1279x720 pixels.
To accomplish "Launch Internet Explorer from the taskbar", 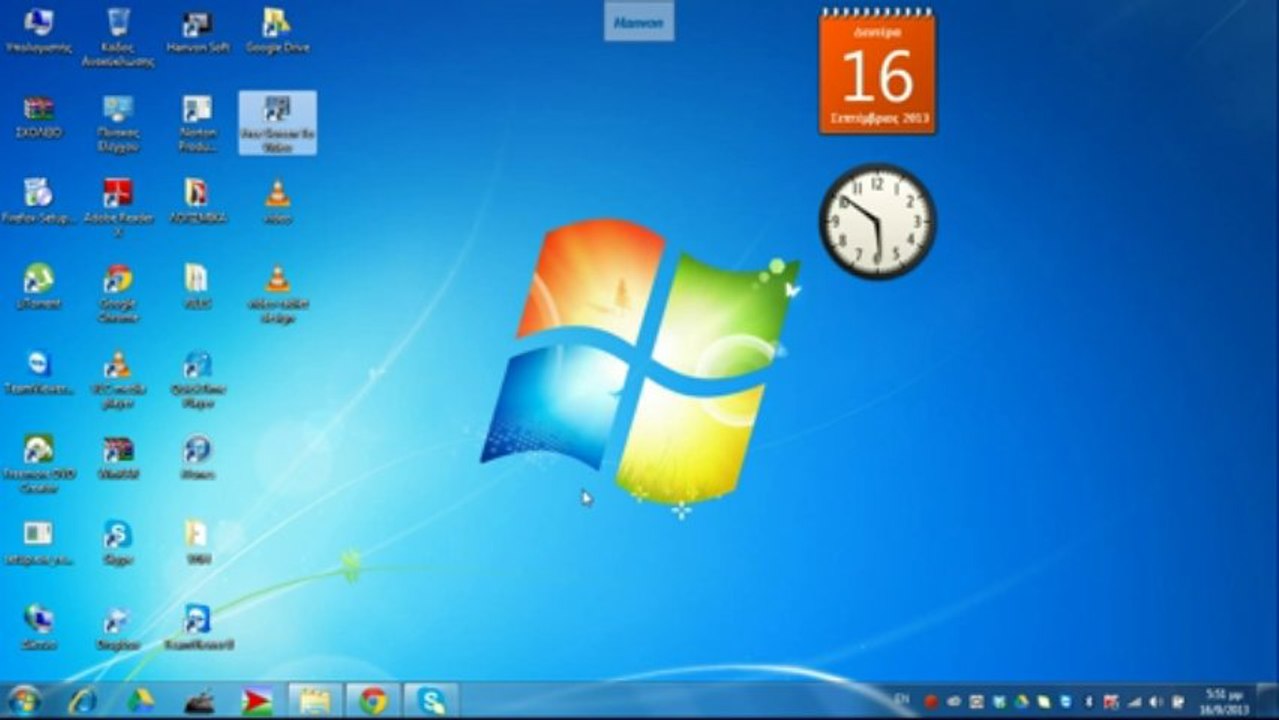I will (83, 701).
